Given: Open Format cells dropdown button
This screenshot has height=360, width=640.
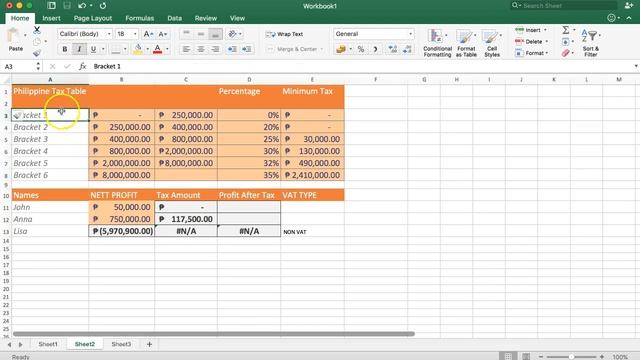Looking at the screenshot, I should (531, 53).
